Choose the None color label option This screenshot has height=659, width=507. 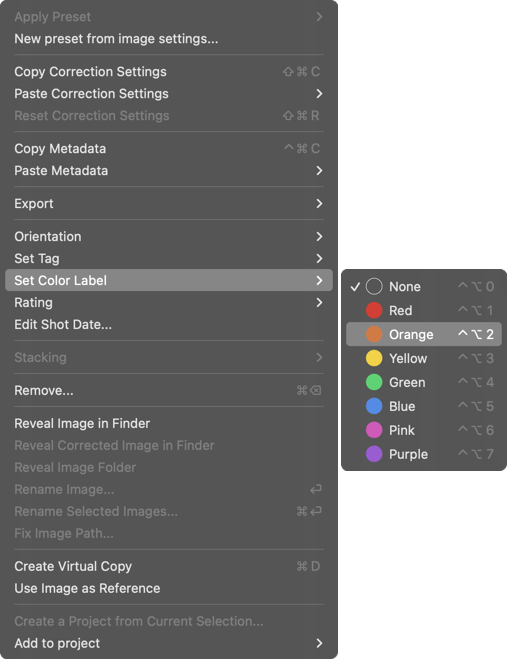[423, 287]
